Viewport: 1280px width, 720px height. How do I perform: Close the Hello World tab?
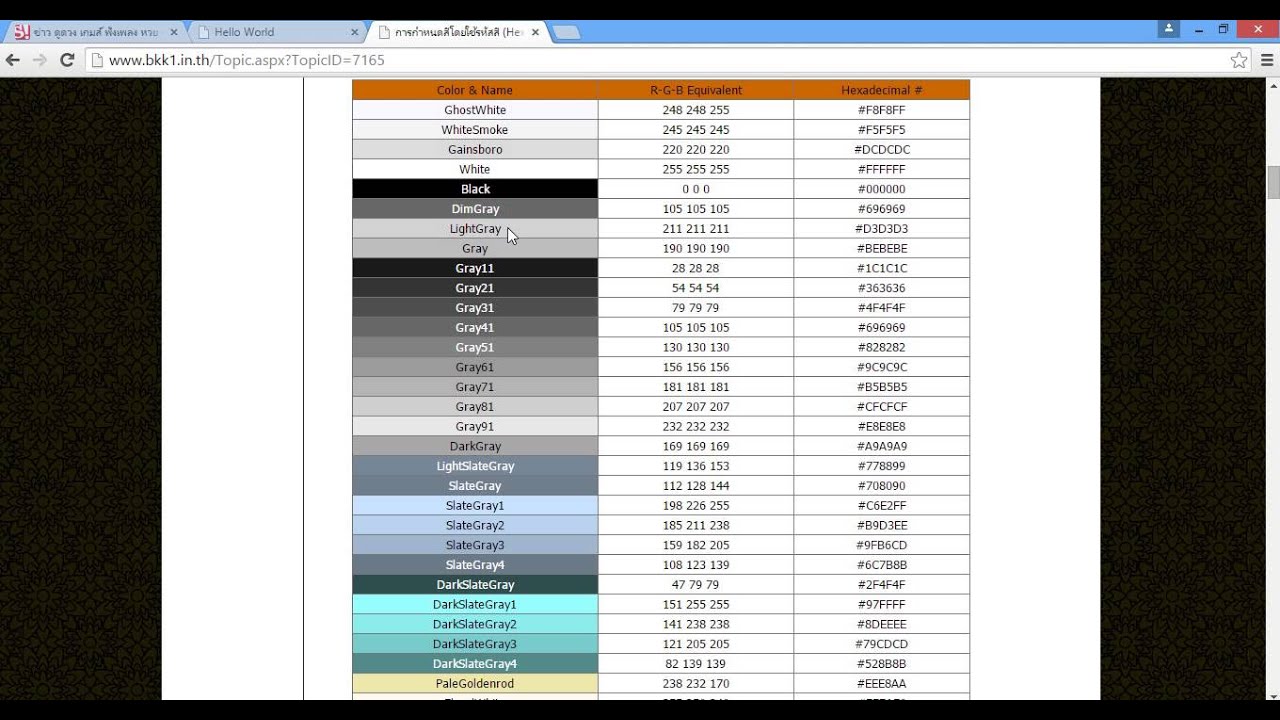click(356, 32)
